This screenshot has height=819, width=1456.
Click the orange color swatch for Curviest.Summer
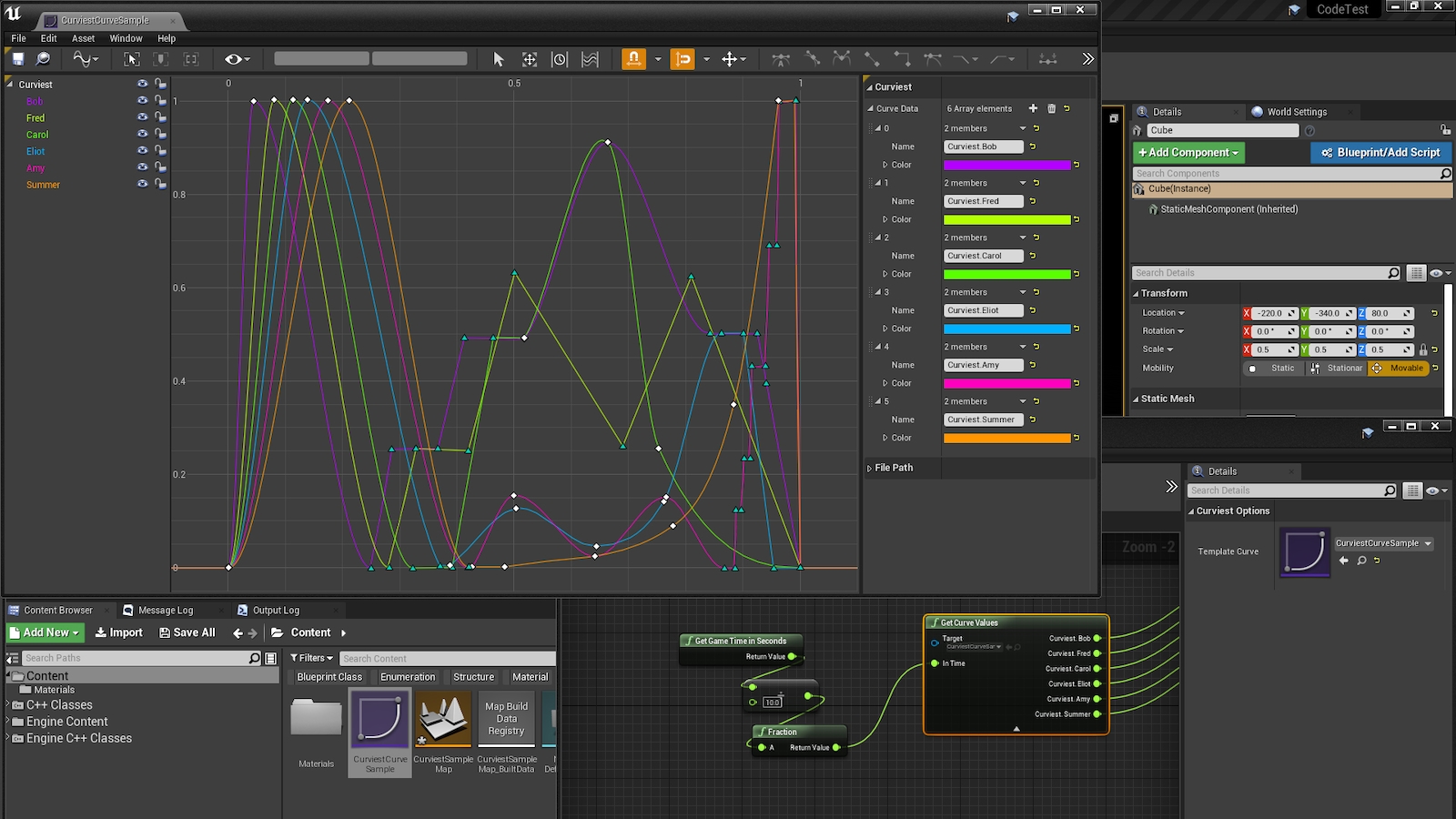[1006, 438]
